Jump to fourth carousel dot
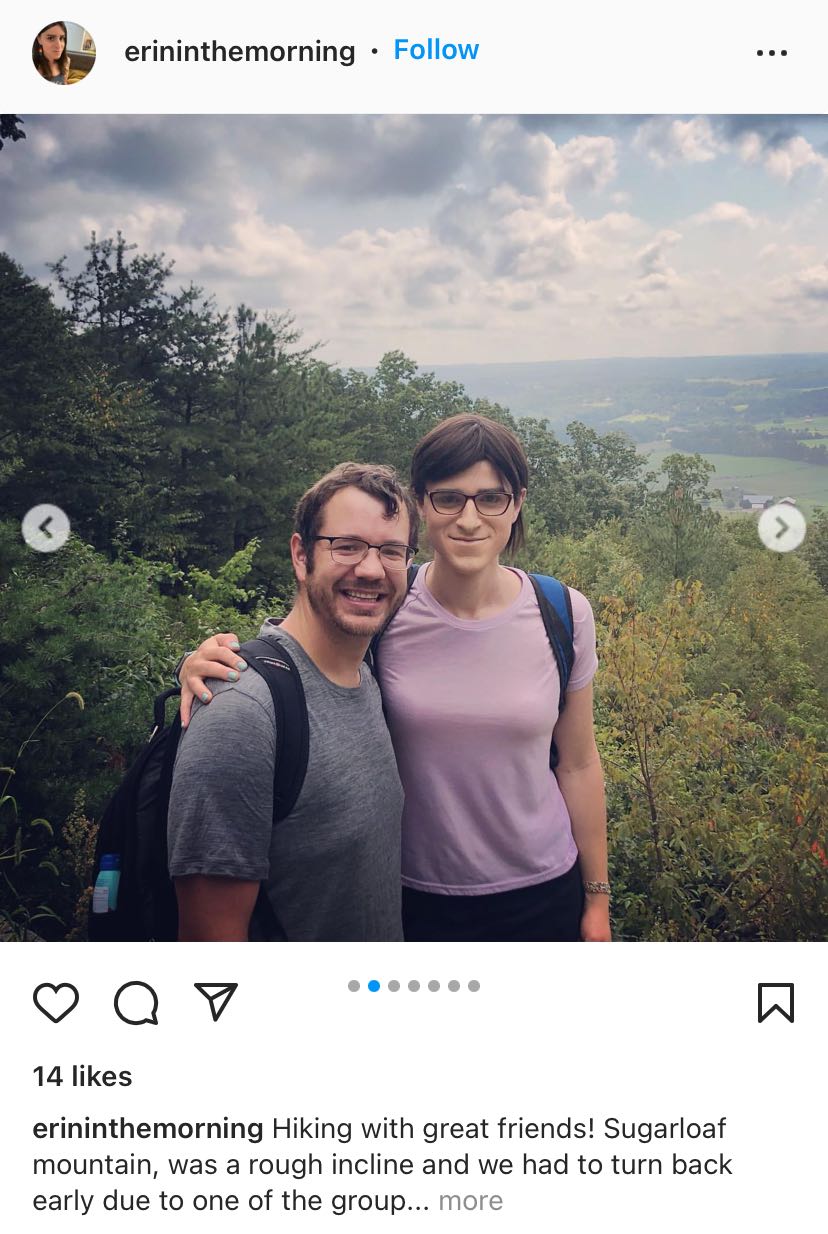 click(x=414, y=986)
